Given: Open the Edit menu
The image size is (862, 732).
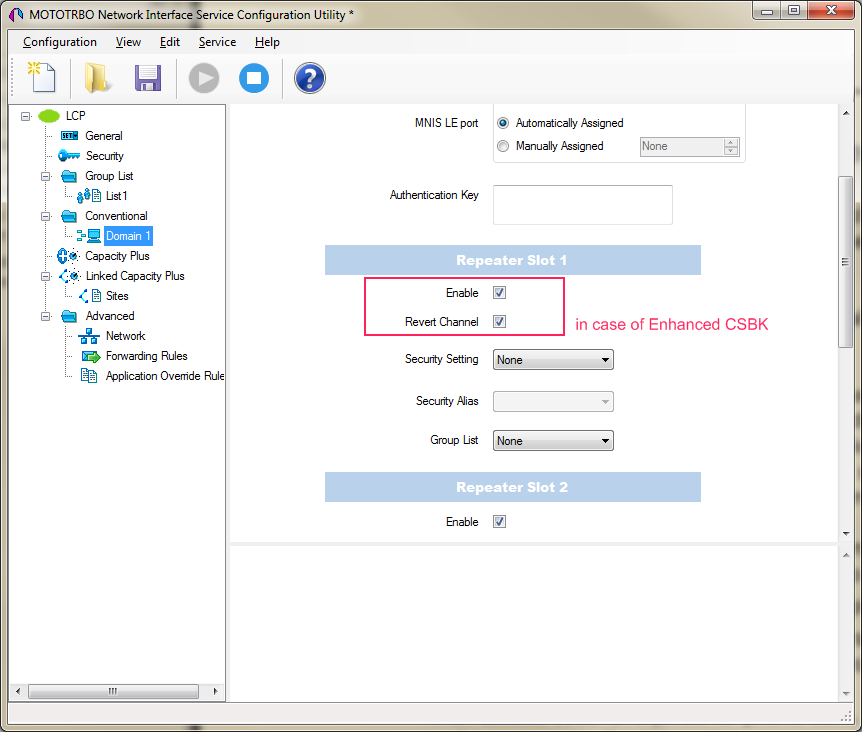Looking at the screenshot, I should point(169,42).
